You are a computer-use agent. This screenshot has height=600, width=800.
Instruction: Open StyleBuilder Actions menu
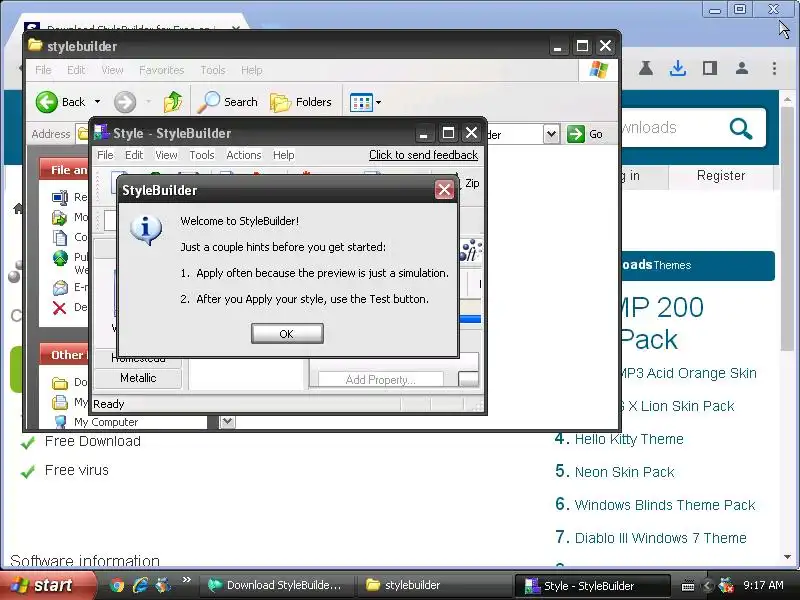(244, 155)
